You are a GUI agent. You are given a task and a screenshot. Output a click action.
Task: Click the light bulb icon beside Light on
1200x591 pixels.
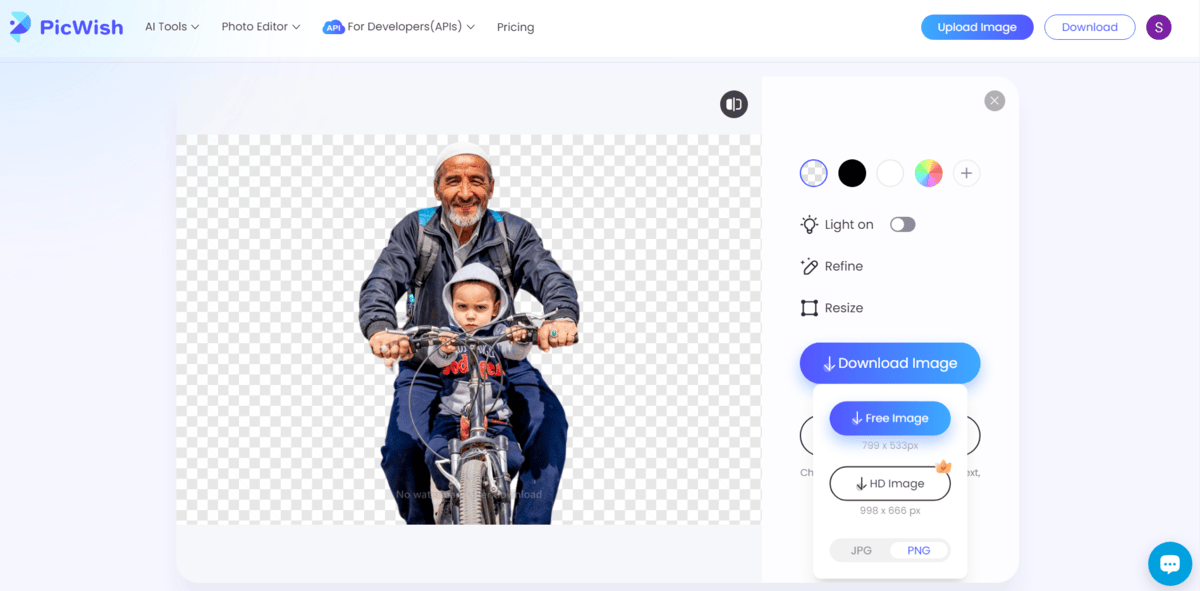[808, 224]
